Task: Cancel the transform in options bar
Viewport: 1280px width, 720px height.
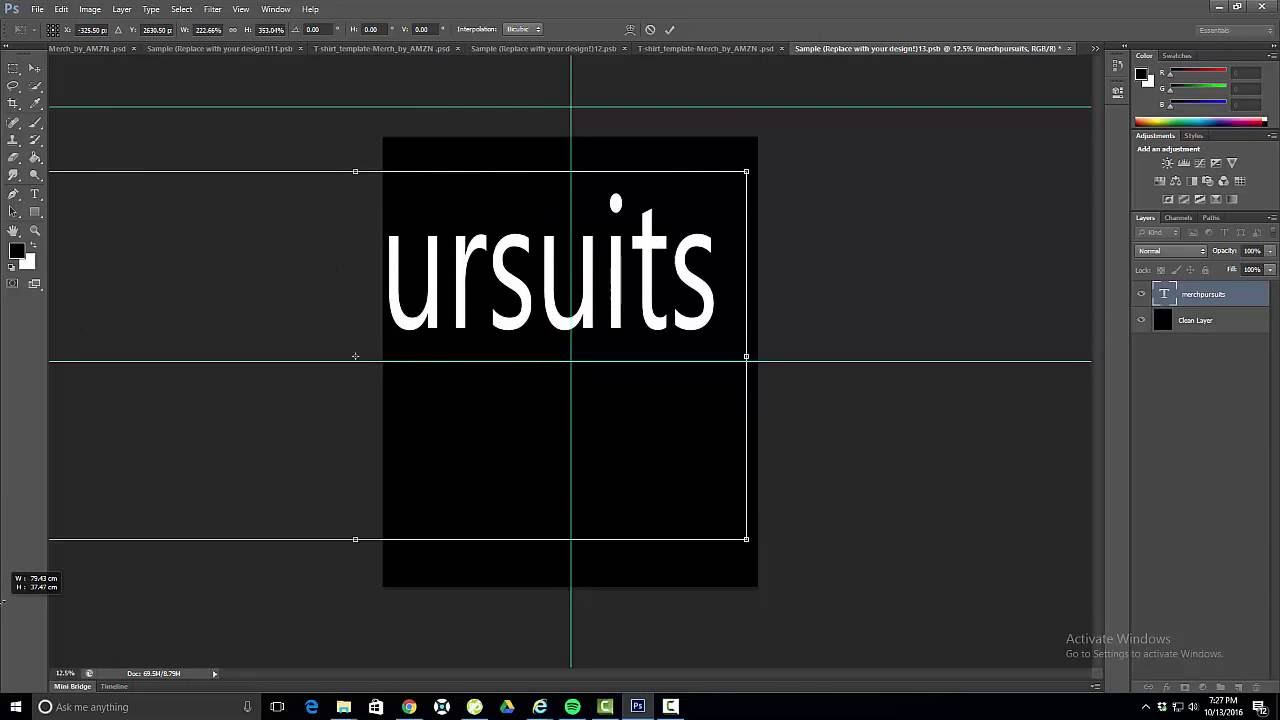Action: tap(650, 30)
